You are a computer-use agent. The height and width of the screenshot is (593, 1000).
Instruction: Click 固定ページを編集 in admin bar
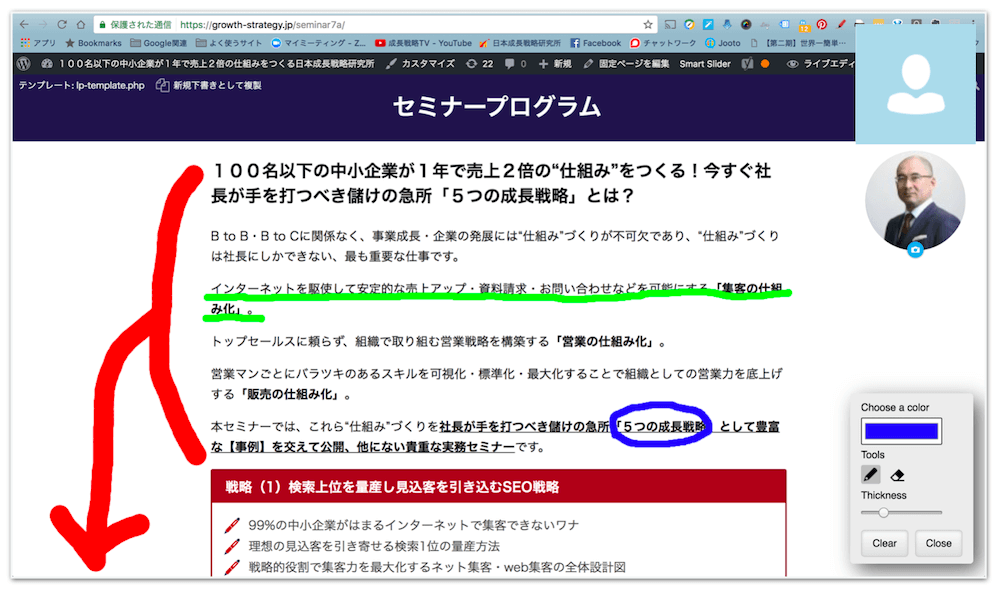(x=625, y=63)
